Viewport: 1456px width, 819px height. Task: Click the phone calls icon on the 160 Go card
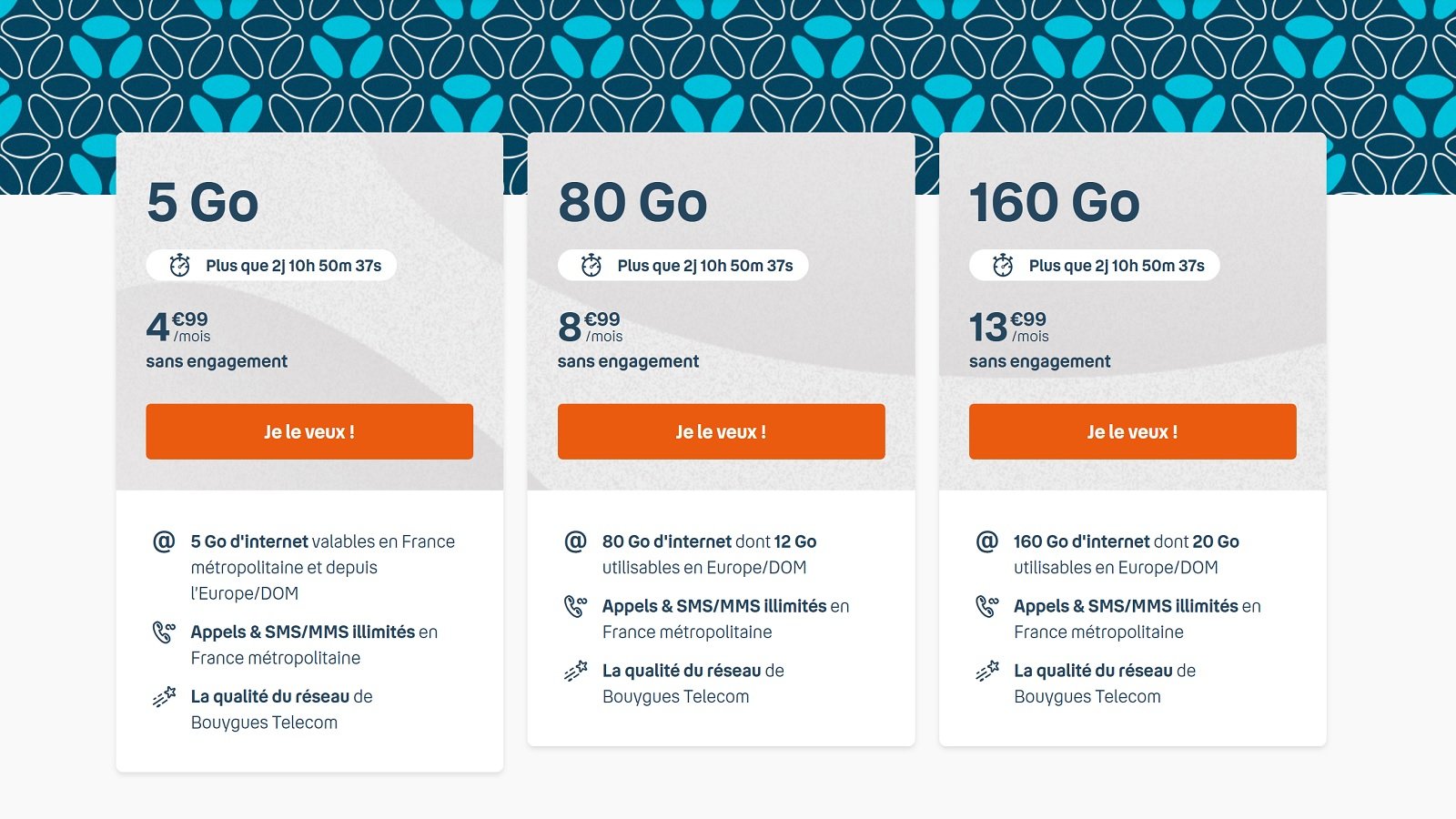[x=986, y=604]
